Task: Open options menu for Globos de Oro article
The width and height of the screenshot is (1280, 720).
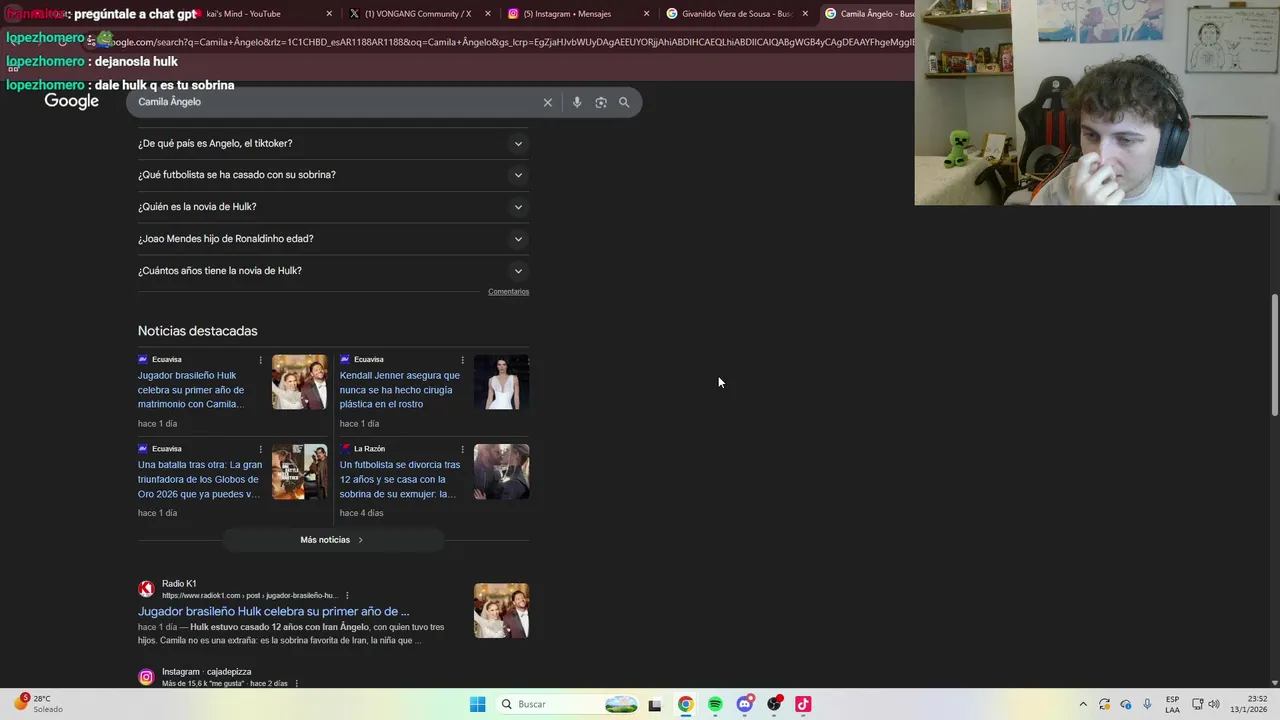Action: pos(261,449)
